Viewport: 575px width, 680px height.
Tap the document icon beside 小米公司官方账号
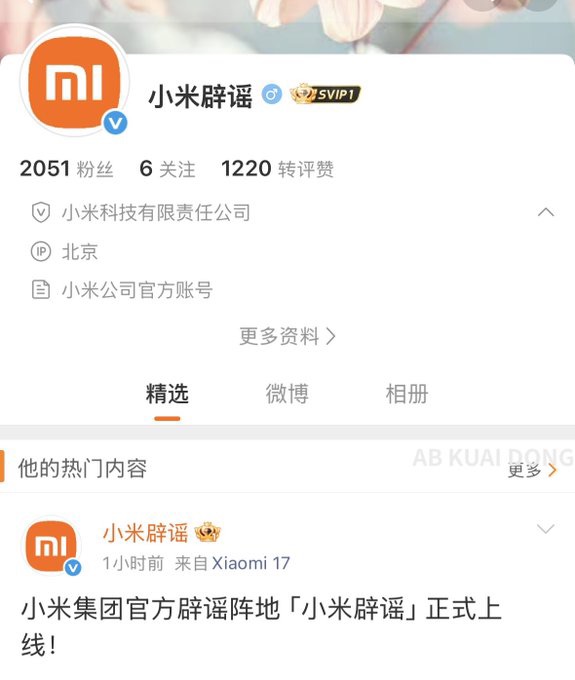click(x=41, y=290)
